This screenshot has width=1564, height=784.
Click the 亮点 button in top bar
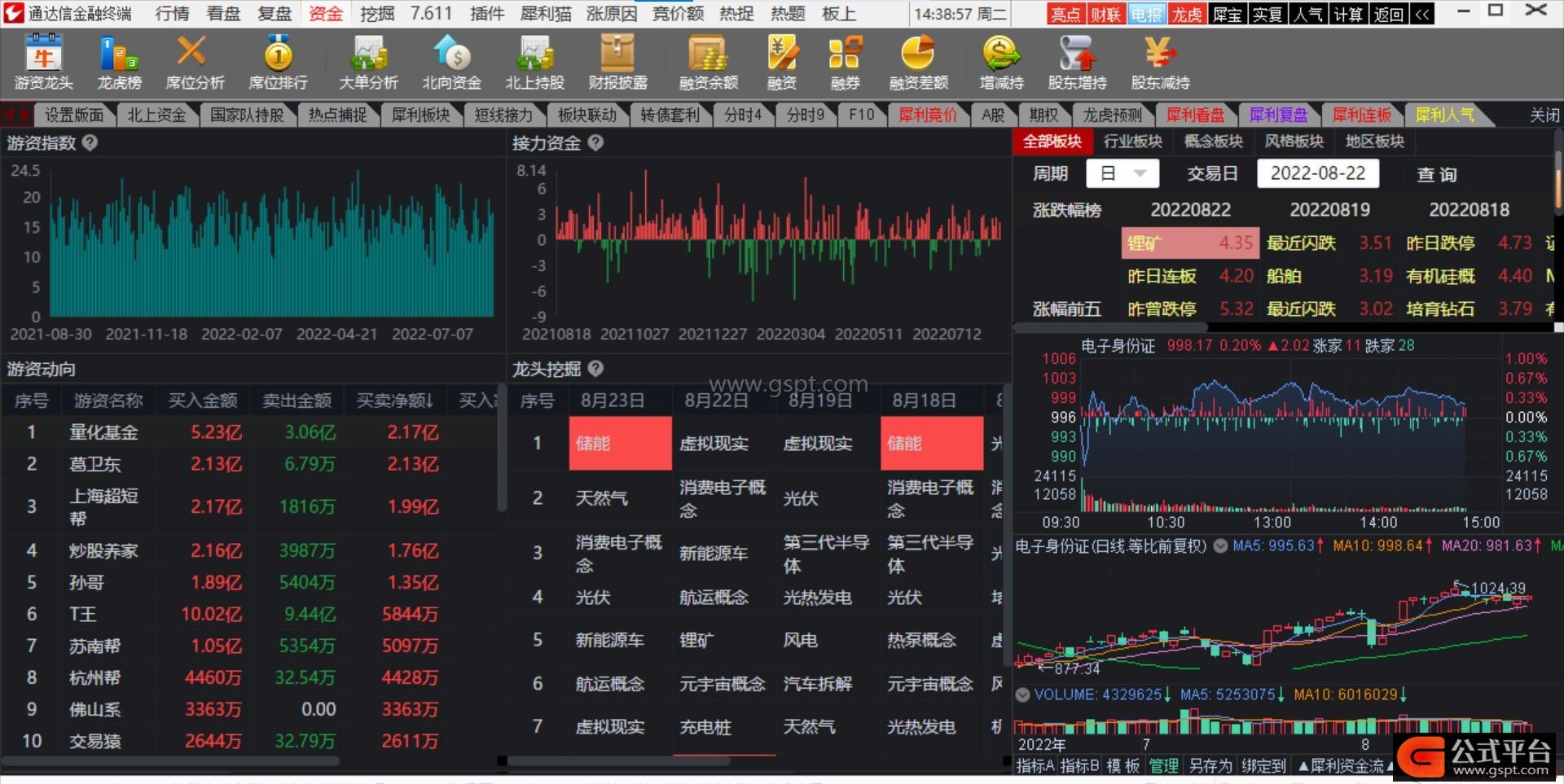[x=1065, y=14]
